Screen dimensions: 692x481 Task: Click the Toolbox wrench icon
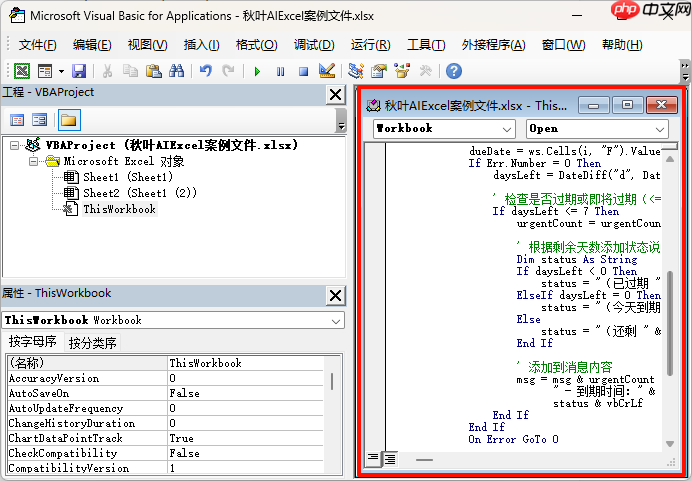[x=425, y=71]
